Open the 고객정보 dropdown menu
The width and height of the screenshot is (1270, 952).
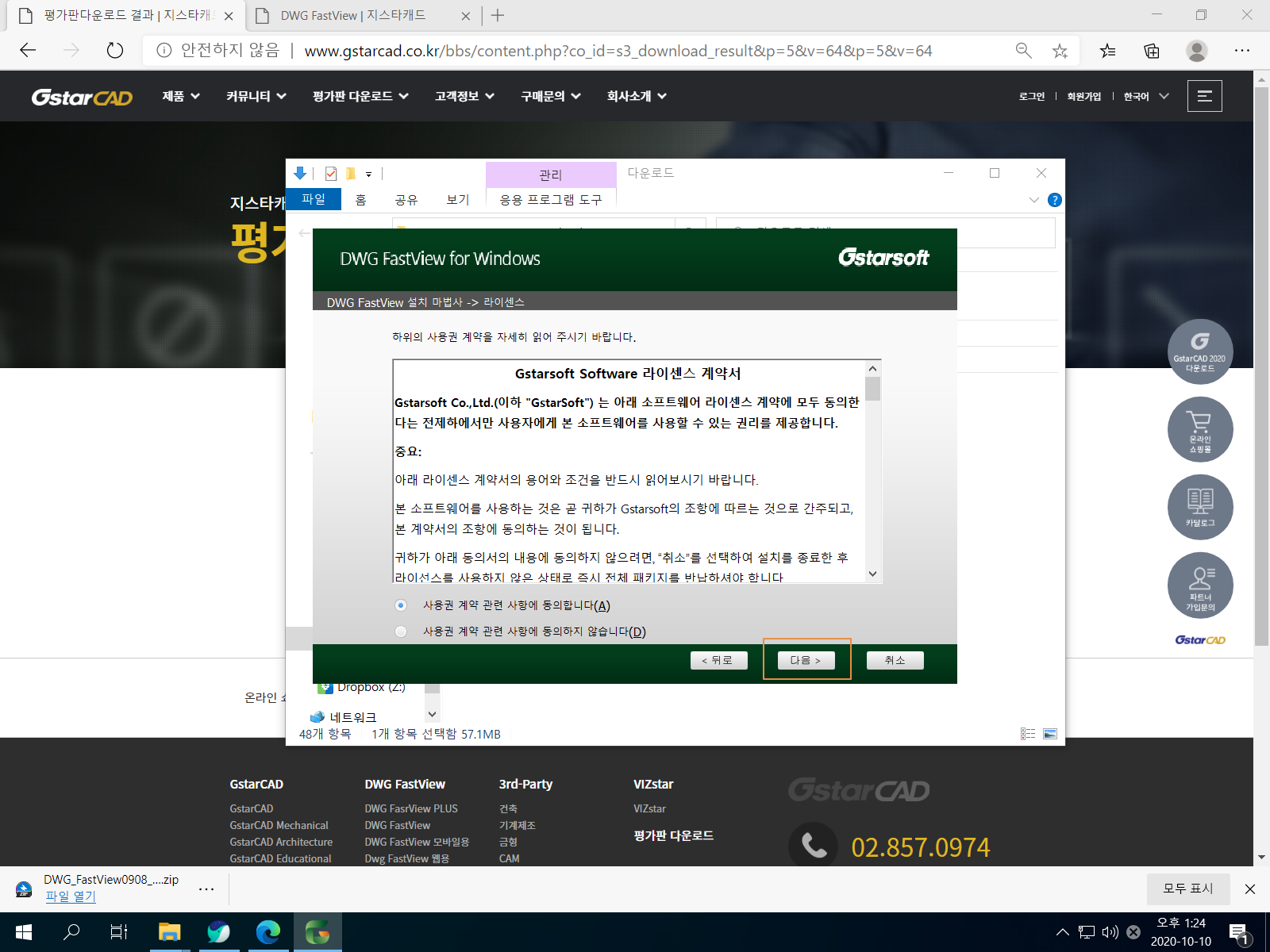point(464,96)
